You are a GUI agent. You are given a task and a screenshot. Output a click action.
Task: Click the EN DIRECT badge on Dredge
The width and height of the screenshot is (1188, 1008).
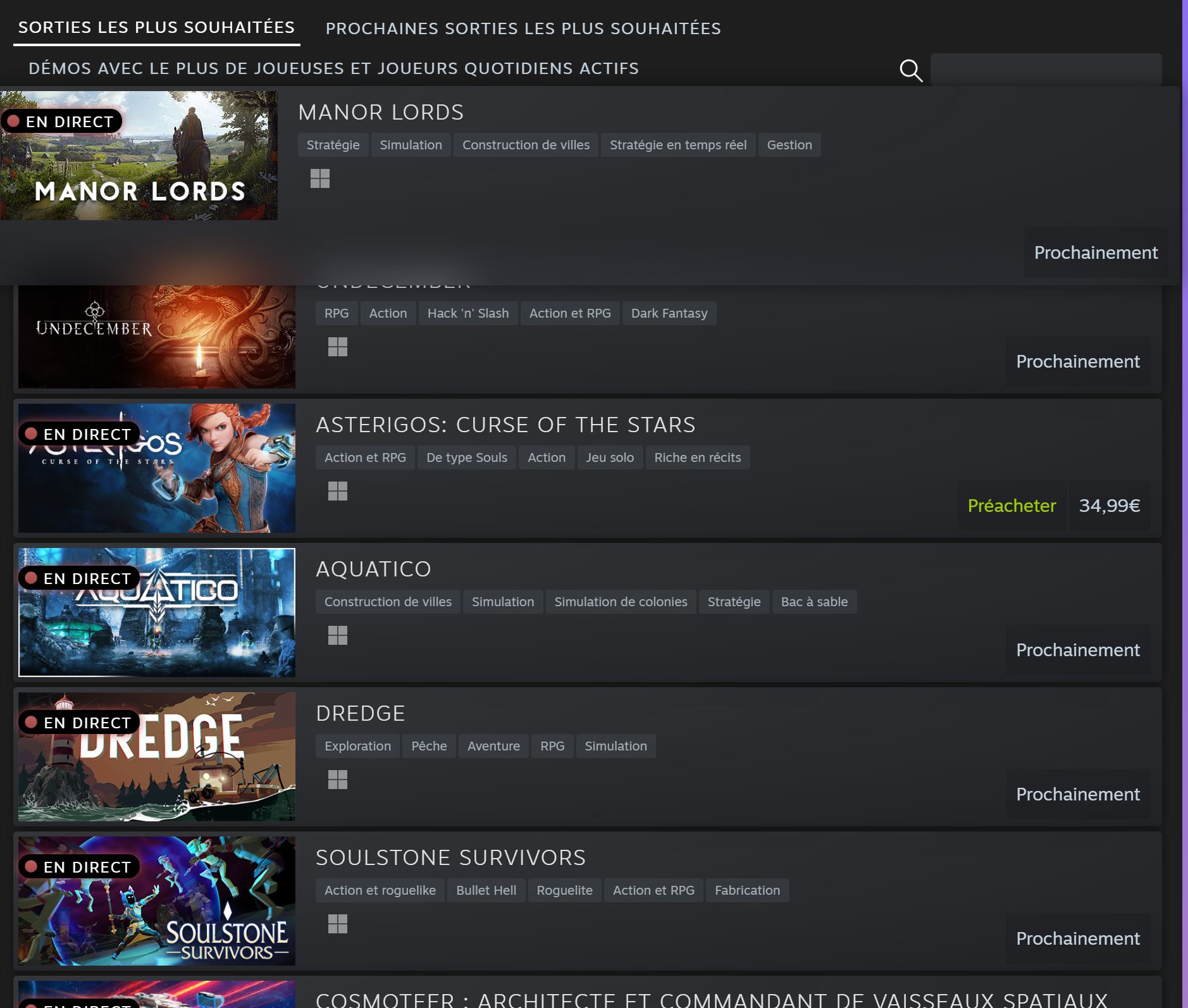click(78, 722)
